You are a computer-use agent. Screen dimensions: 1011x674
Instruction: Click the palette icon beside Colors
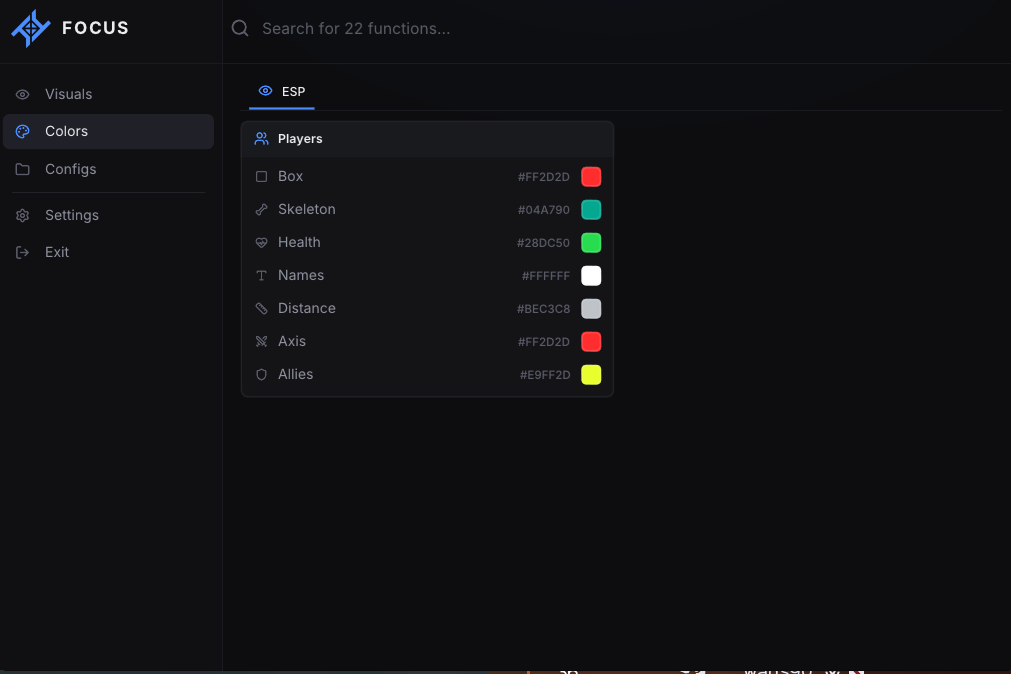(x=23, y=132)
